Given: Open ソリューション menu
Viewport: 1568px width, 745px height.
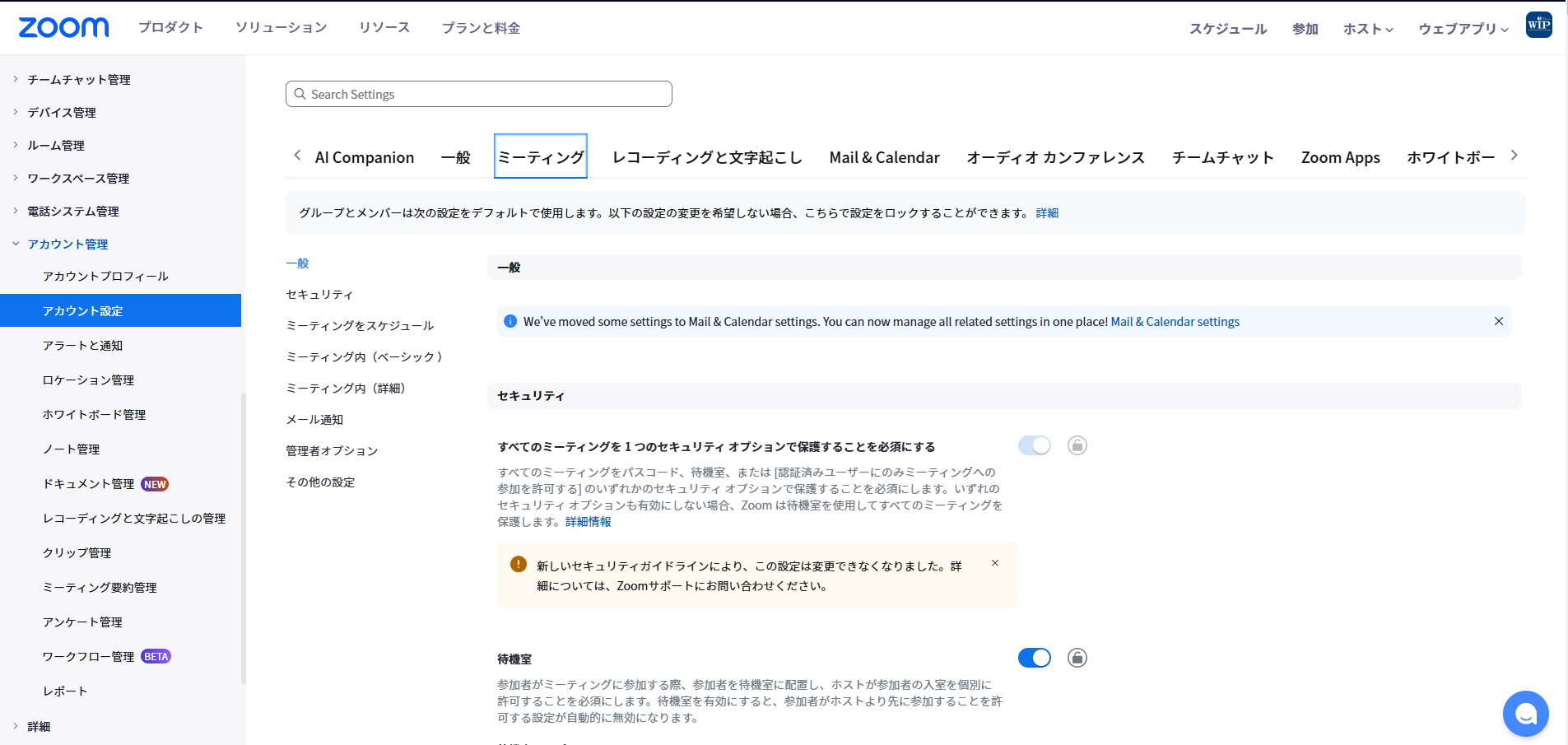Looking at the screenshot, I should [281, 27].
